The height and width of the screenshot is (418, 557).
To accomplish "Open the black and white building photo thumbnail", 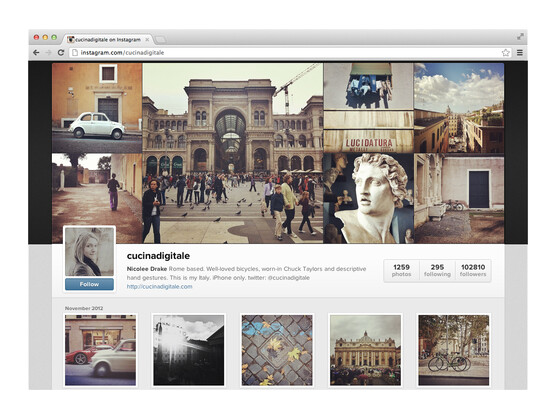I will point(189,350).
